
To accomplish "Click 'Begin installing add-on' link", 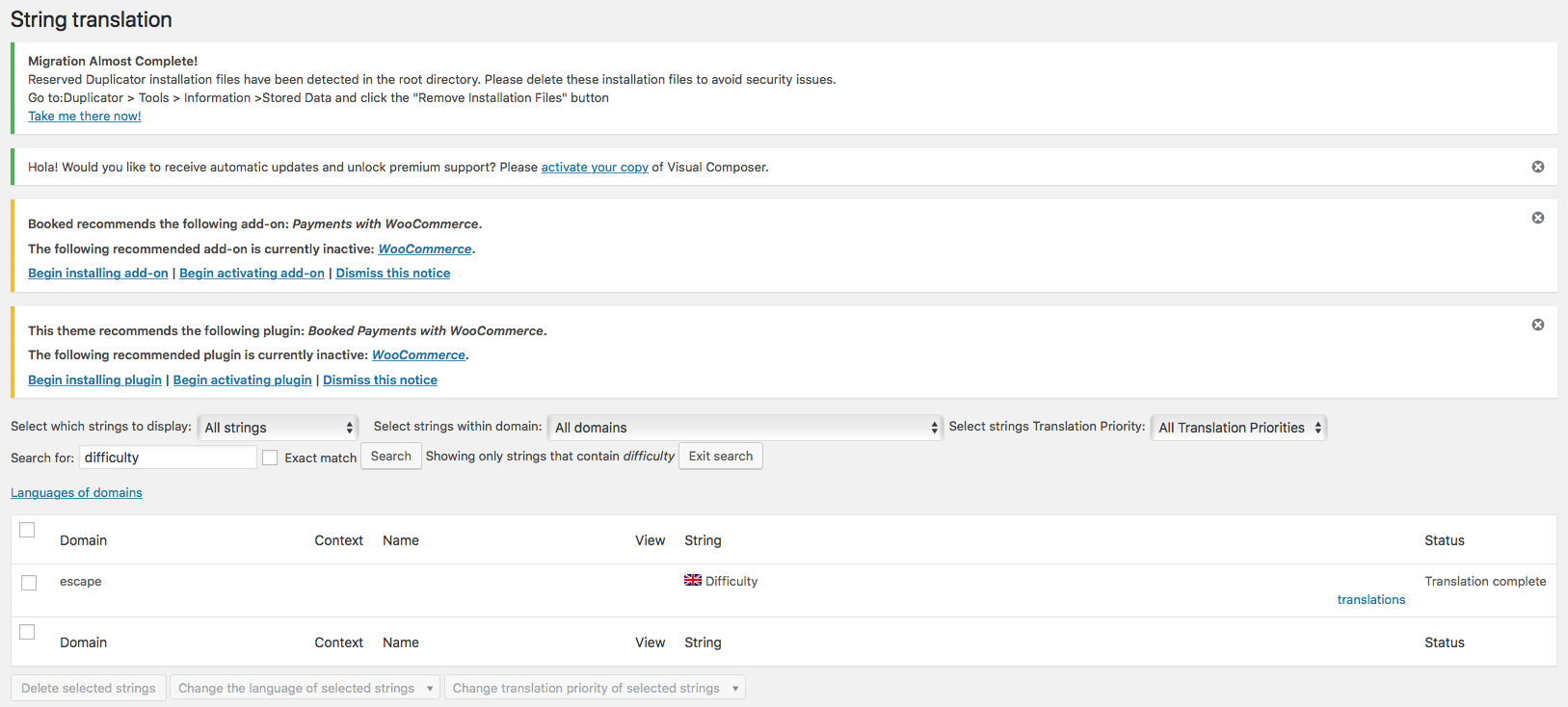I will 98,273.
